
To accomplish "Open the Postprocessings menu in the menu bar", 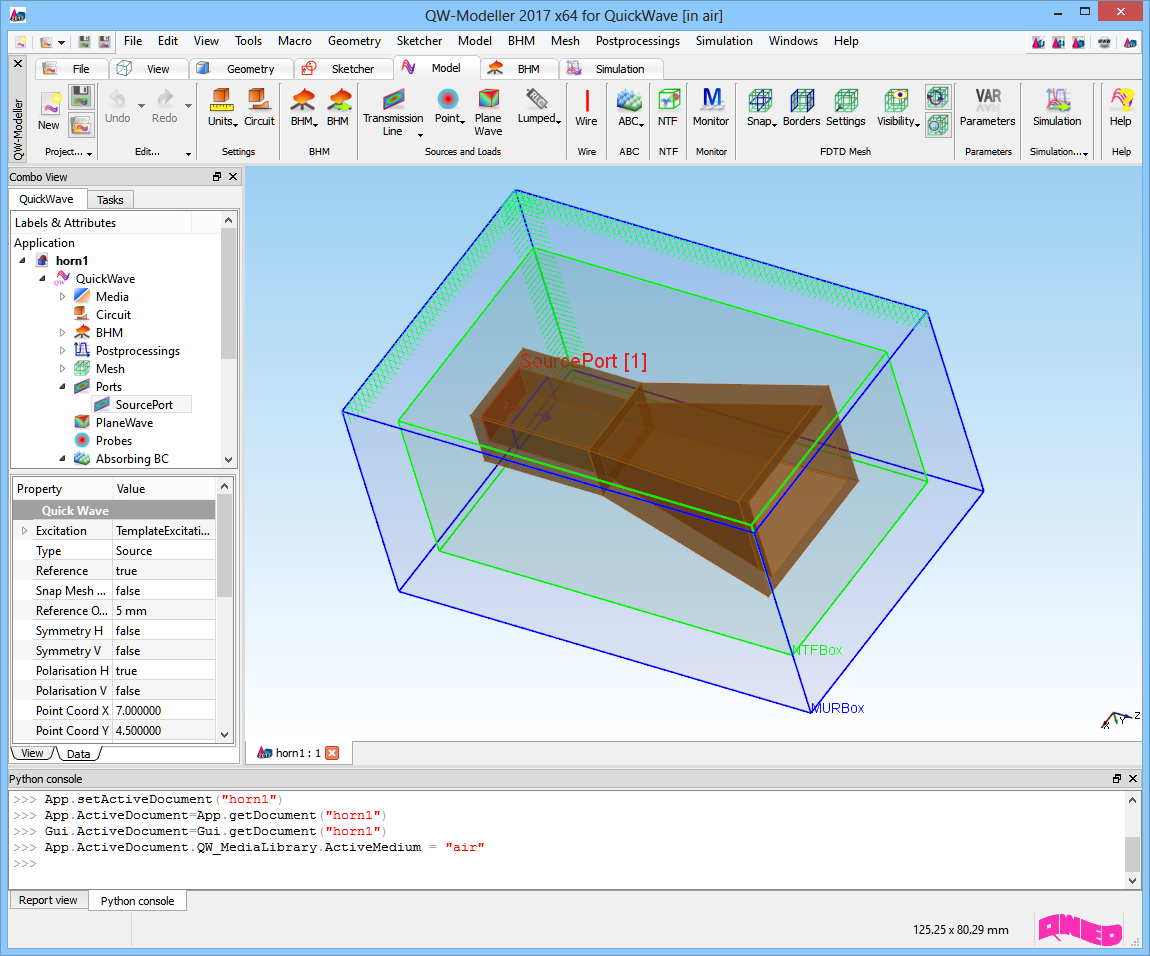I will point(637,41).
